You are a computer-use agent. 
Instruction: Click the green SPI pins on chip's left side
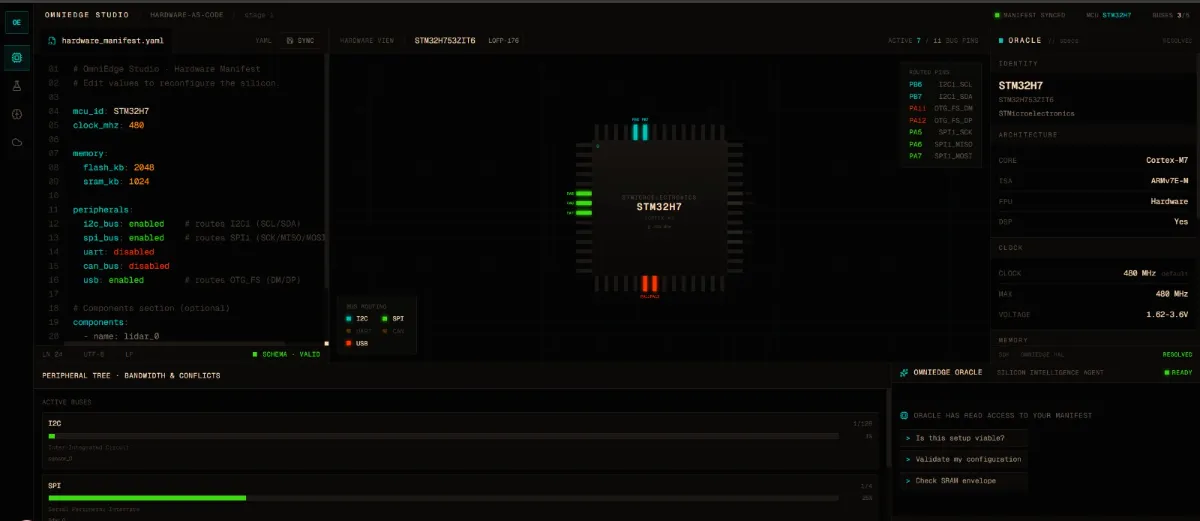coord(582,203)
